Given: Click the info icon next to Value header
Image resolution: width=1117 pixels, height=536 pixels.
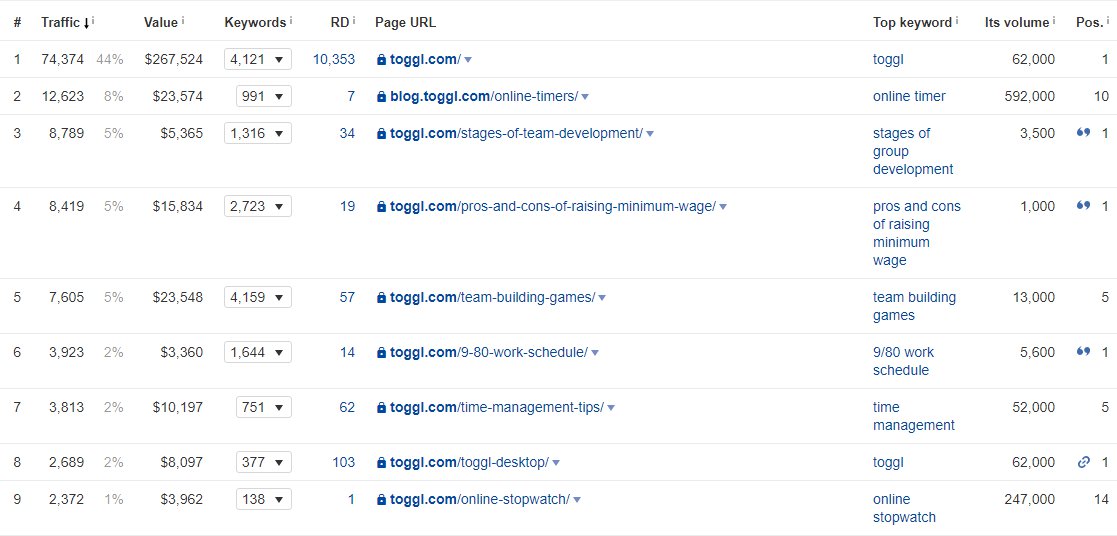Looking at the screenshot, I should click(183, 21).
